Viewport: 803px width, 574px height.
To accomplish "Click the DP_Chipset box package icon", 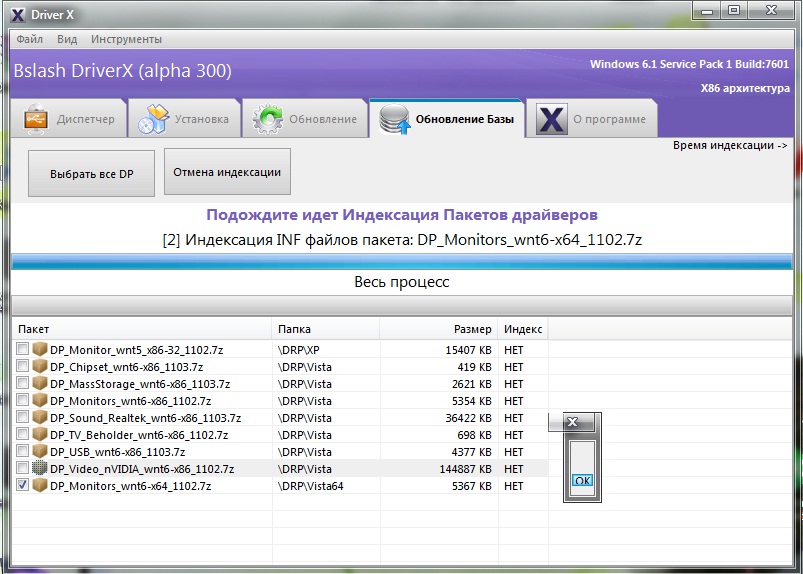I will click(39, 367).
